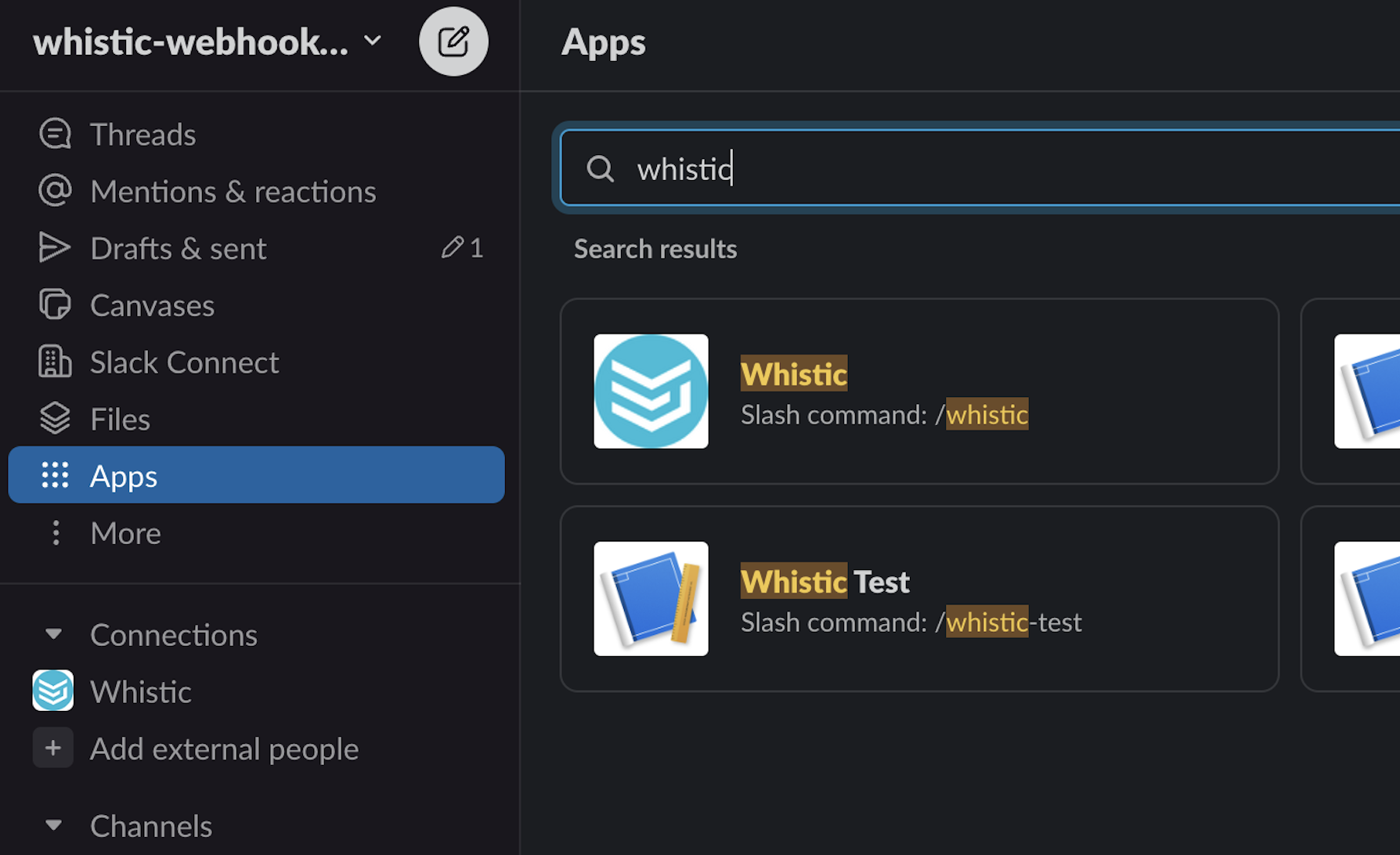Click the compose new message icon
Image resolution: width=1400 pixels, height=855 pixels.
click(x=453, y=41)
